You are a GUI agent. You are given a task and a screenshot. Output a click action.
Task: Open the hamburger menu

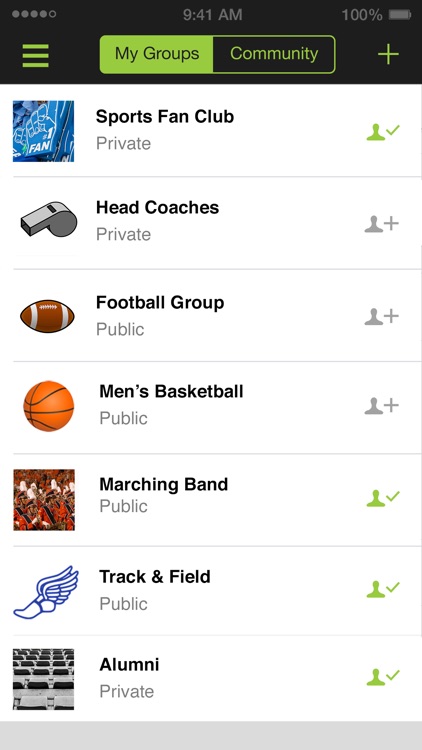[x=35, y=55]
